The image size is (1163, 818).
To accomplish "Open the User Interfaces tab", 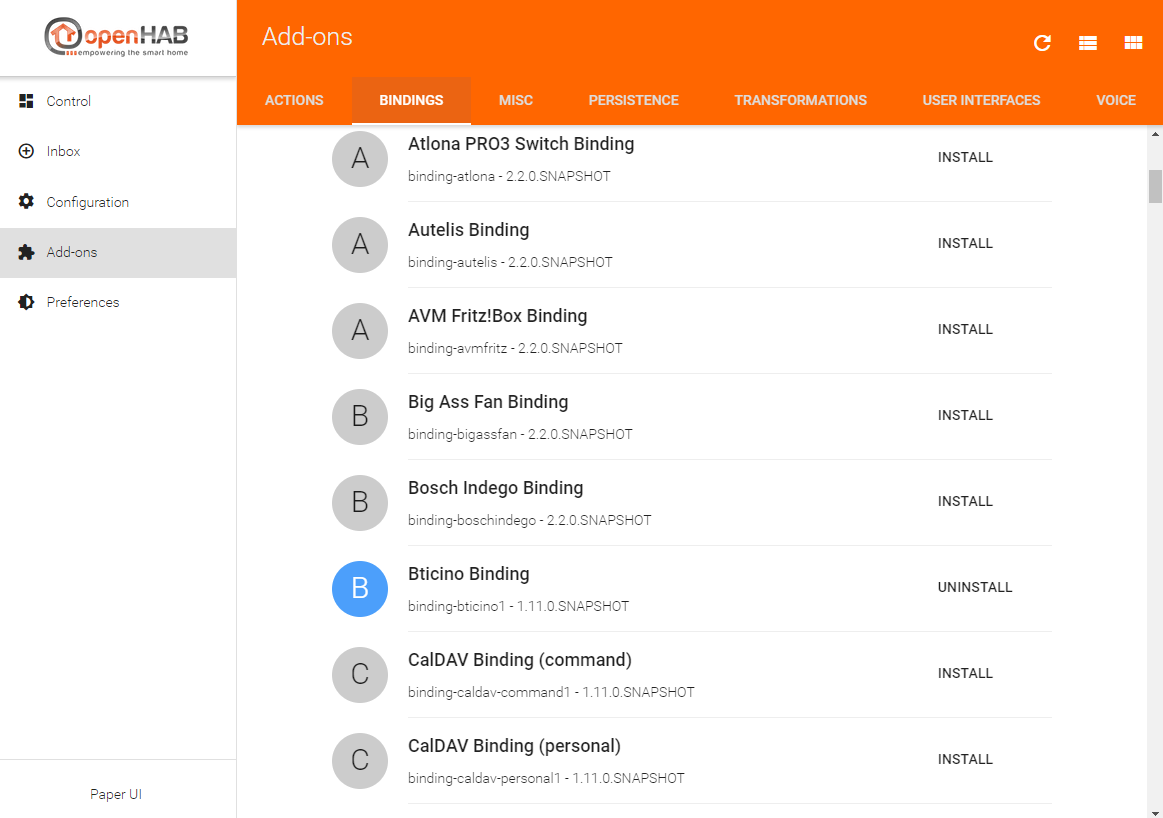I will [x=981, y=100].
